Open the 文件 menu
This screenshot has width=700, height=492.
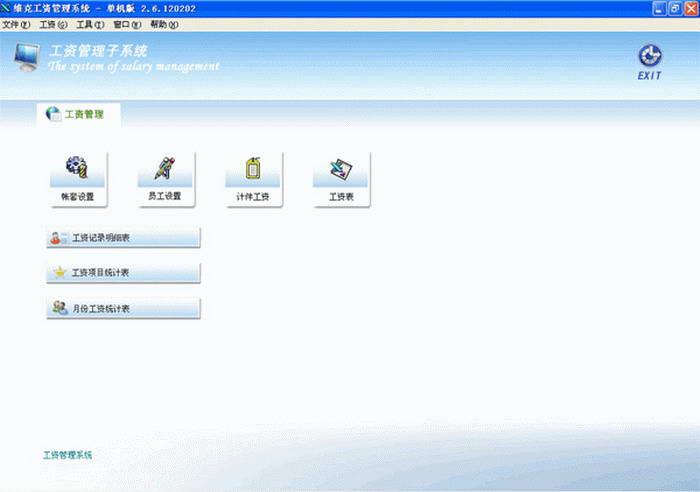coord(16,25)
